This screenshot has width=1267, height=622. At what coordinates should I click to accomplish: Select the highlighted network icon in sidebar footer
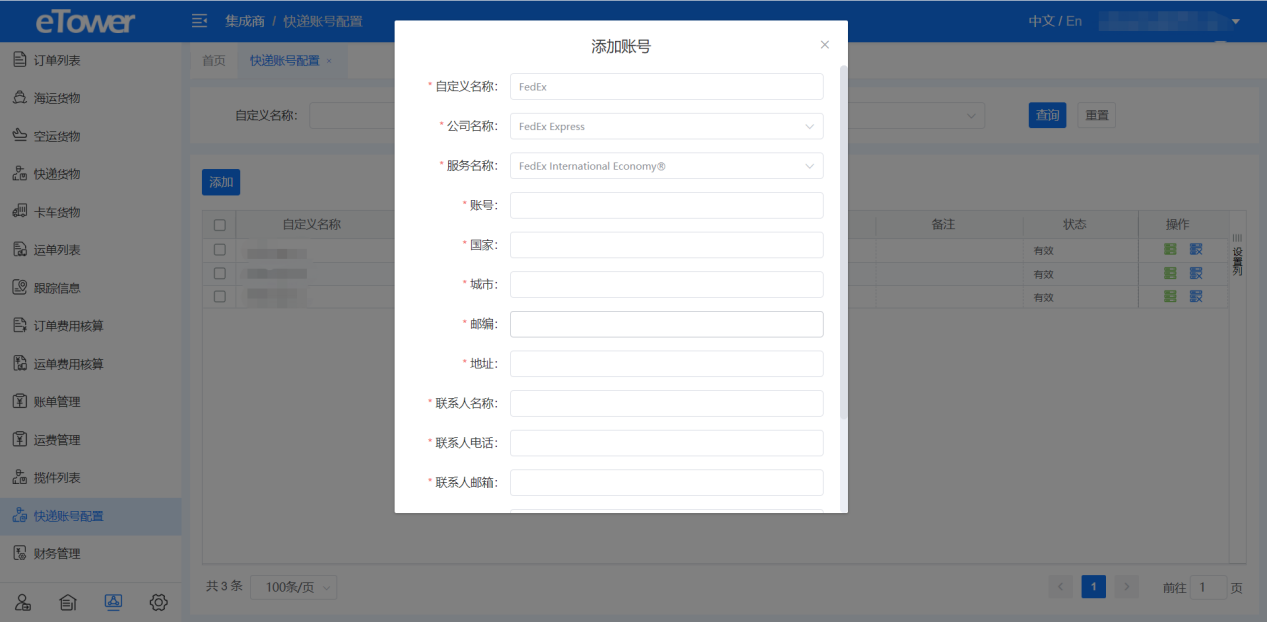[113, 602]
